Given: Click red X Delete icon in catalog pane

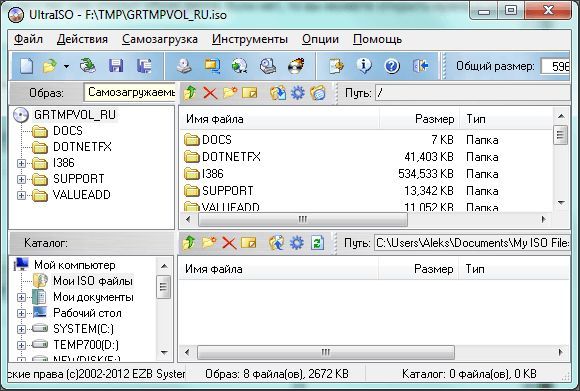Looking at the screenshot, I should click(x=229, y=243).
